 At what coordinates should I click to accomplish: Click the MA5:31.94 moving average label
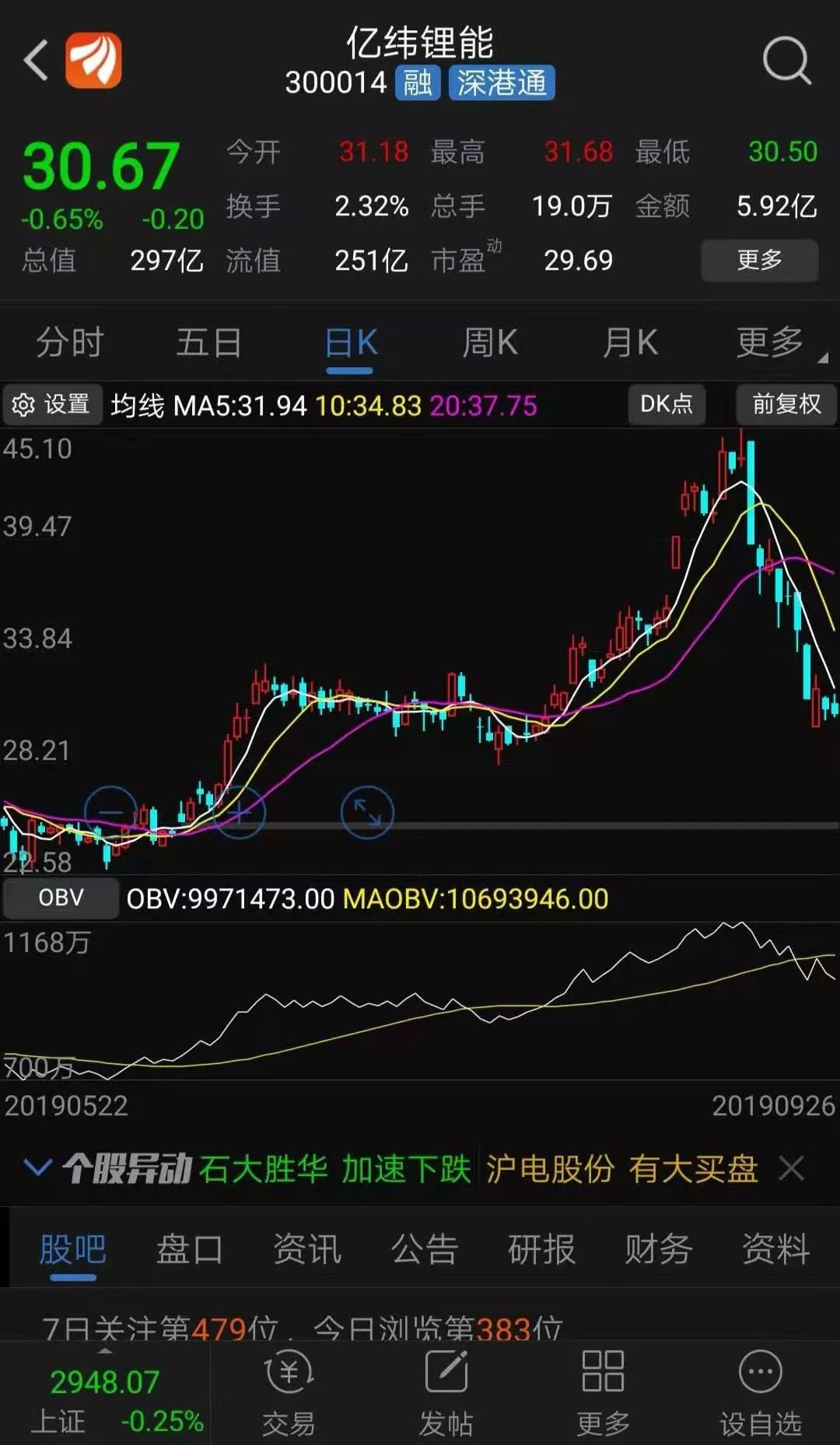click(x=240, y=405)
